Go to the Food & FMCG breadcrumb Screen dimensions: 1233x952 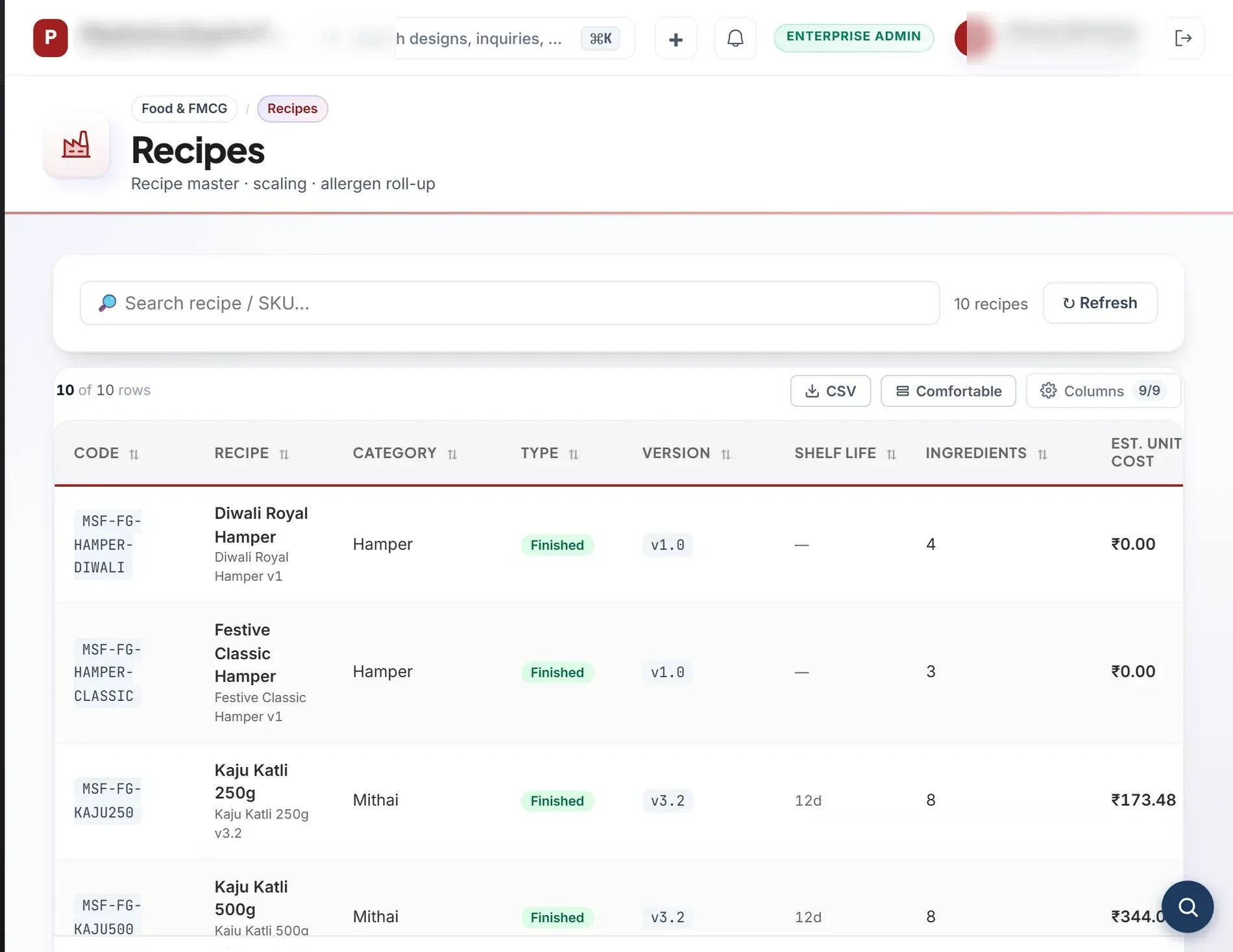(184, 108)
